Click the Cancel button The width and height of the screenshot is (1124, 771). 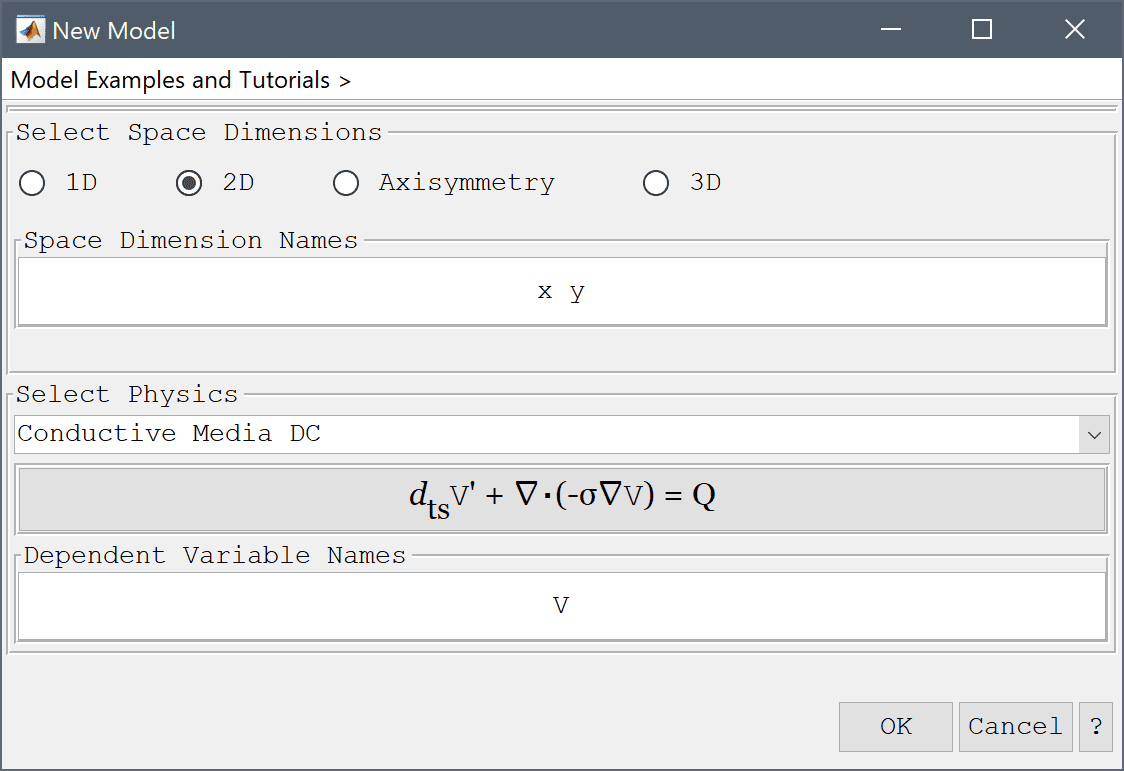click(1016, 727)
